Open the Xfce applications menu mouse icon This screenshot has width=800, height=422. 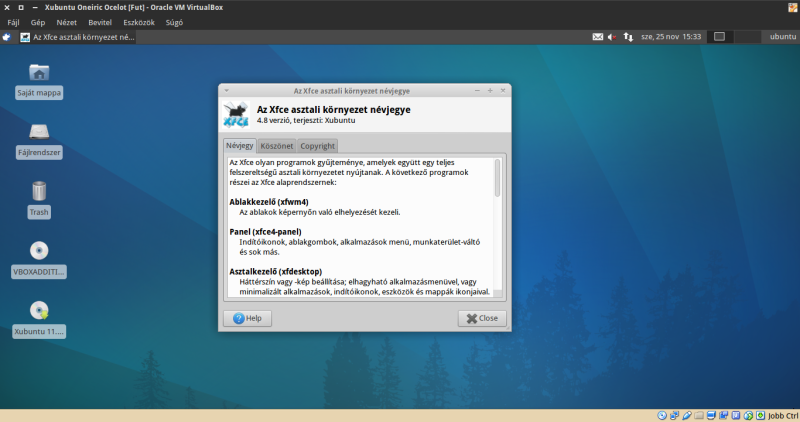6,37
